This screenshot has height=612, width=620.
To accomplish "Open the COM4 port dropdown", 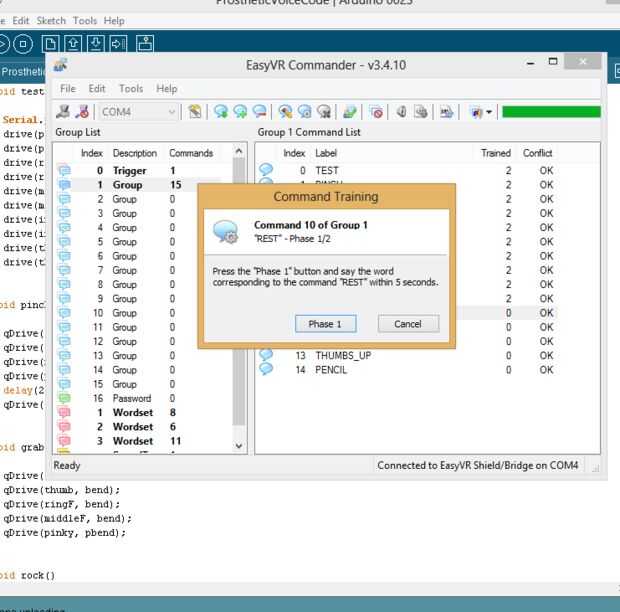I will (x=138, y=112).
